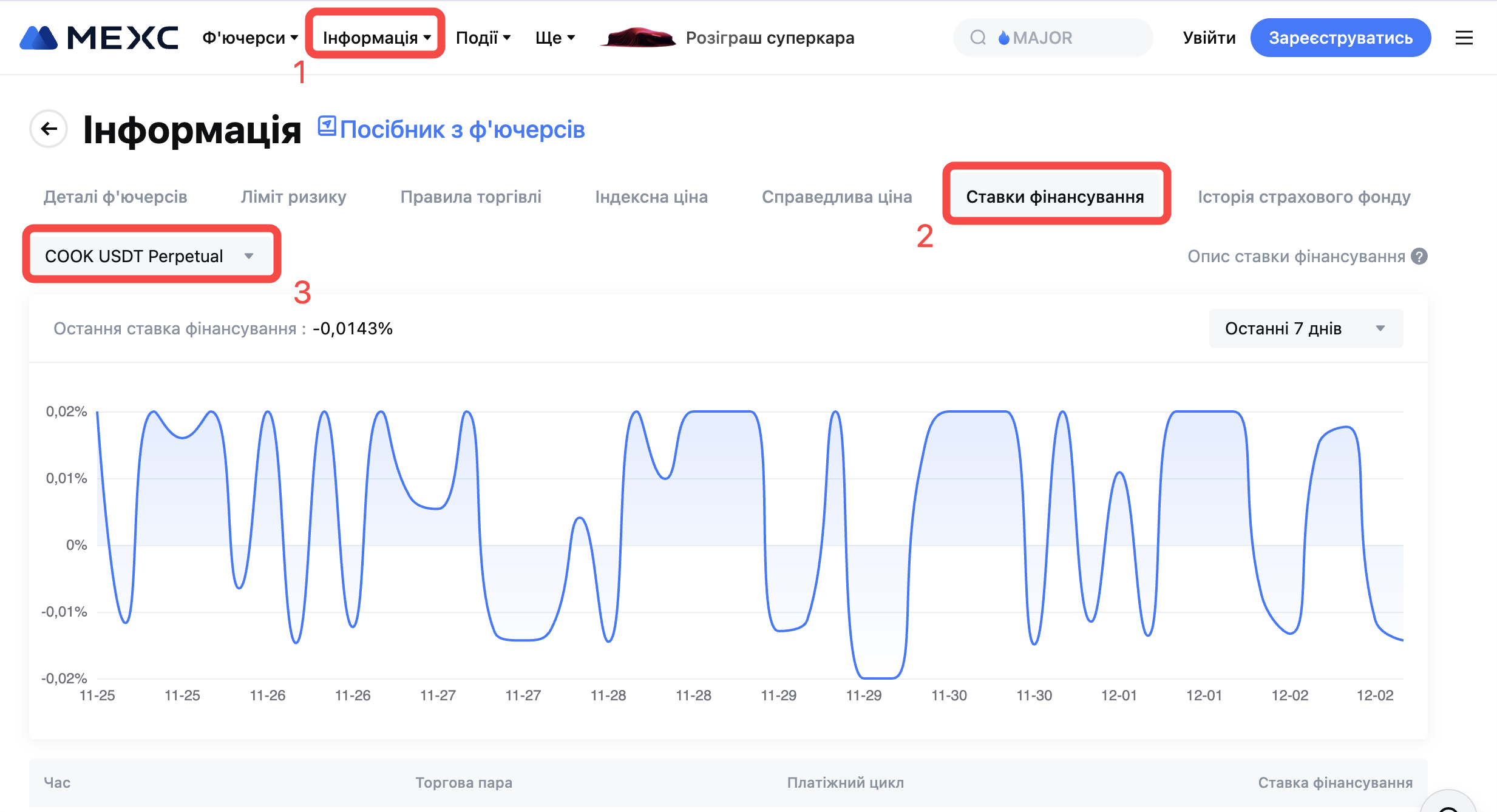Click the funding rate description help icon
This screenshot has height=812, width=1497.
pyautogui.click(x=1419, y=257)
